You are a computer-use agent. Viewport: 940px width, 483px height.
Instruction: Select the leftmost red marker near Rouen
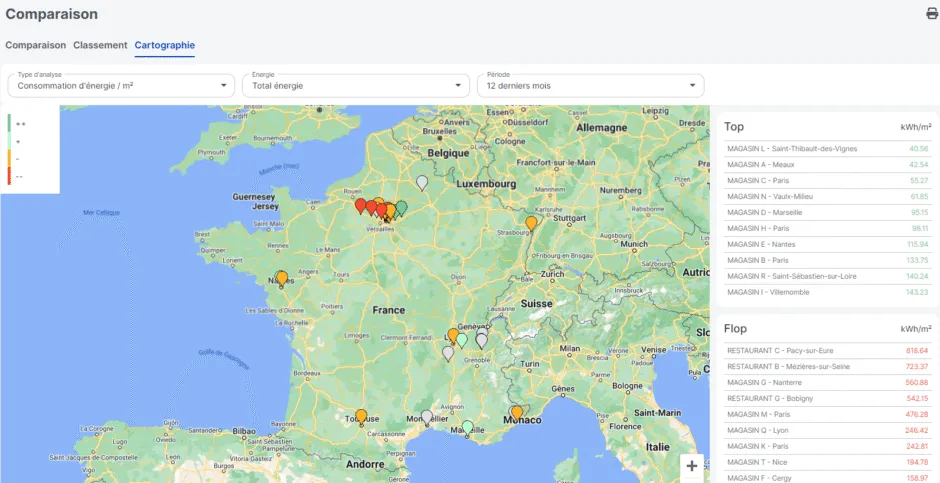360,206
